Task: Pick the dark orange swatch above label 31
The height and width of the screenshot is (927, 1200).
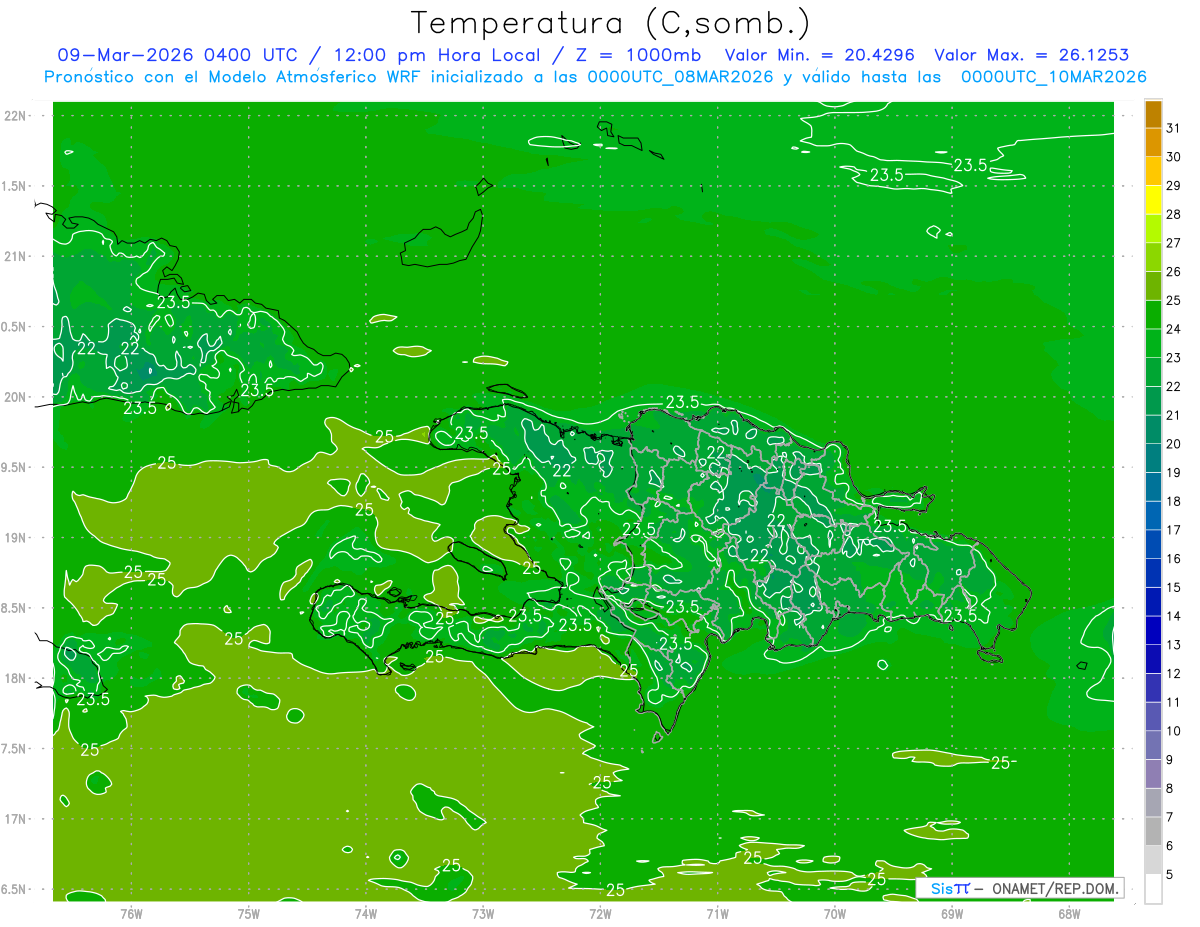Action: [1153, 114]
